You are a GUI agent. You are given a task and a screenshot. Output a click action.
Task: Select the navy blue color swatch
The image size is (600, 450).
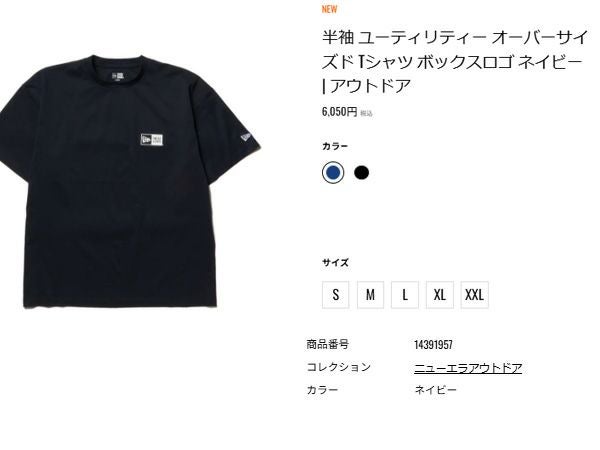click(x=333, y=173)
